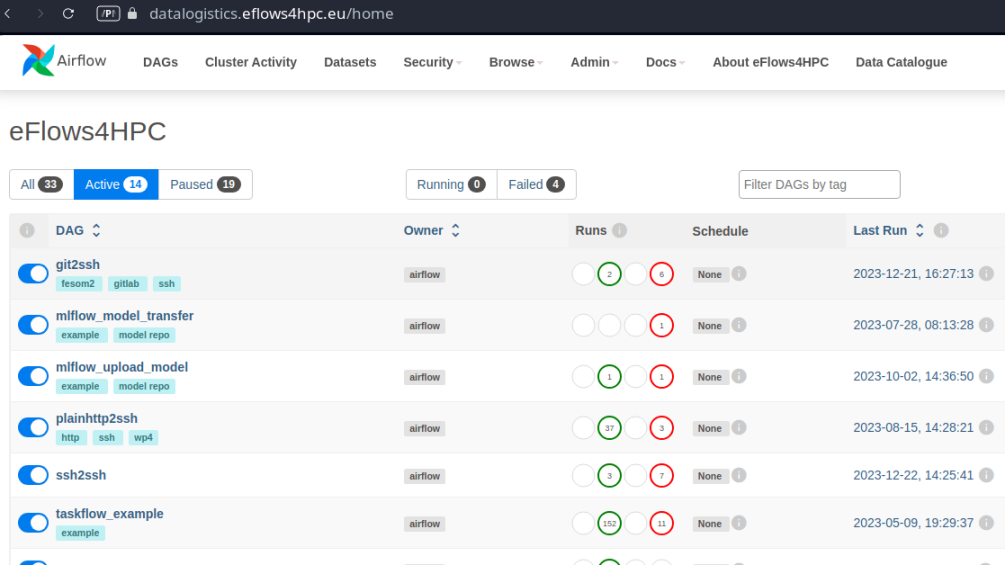Click the Filter DAGs by tag field
The image size is (1005, 565).
pyautogui.click(x=819, y=184)
